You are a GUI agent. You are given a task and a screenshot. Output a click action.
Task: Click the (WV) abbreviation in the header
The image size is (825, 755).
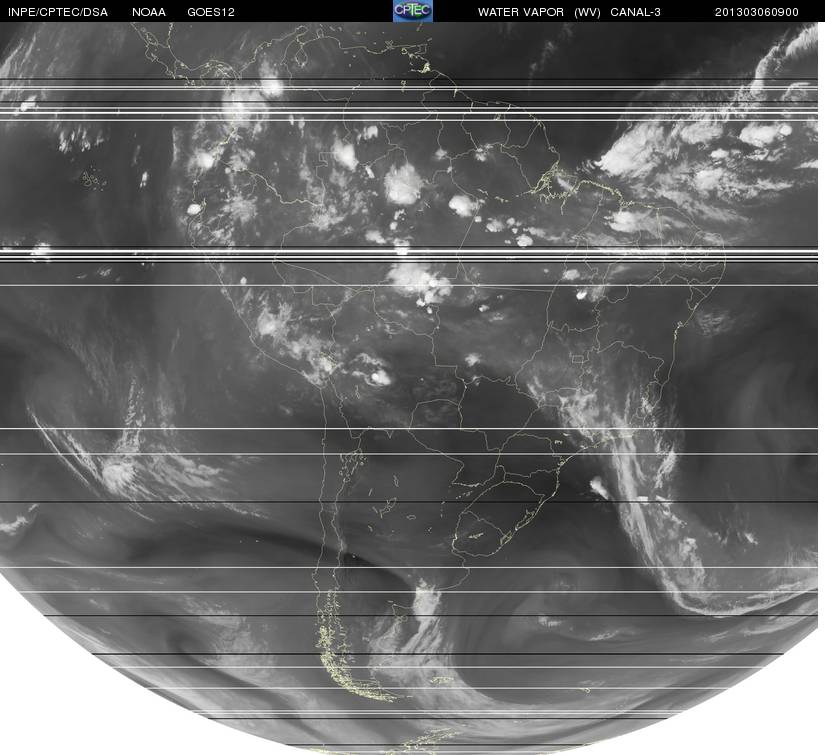click(588, 12)
